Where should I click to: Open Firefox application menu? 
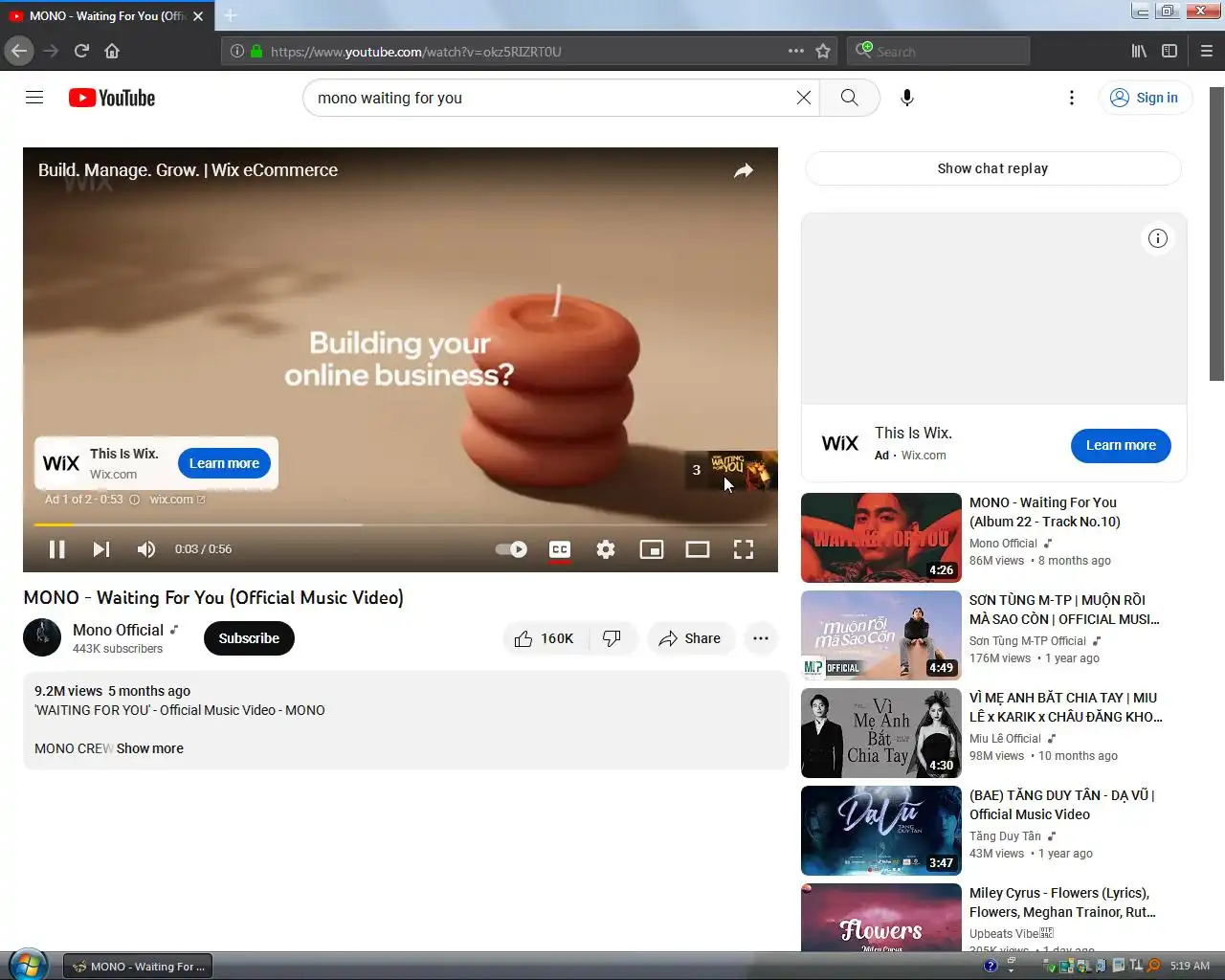pos(1207,51)
